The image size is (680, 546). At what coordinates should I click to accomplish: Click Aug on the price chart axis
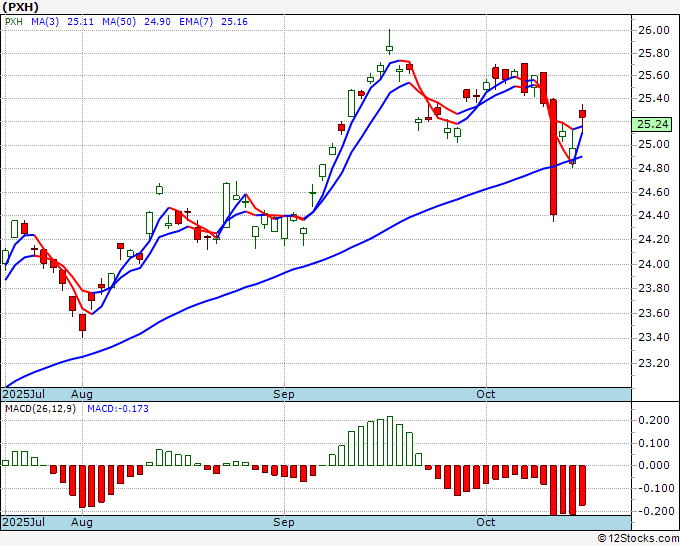(82, 394)
